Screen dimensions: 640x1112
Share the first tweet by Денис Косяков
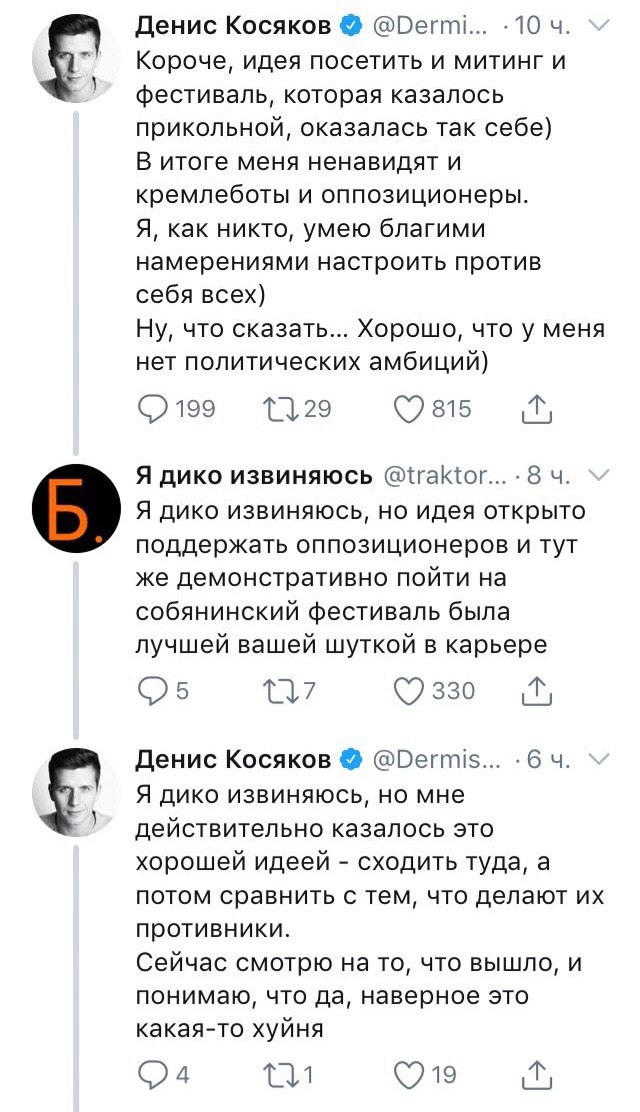[x=537, y=408]
